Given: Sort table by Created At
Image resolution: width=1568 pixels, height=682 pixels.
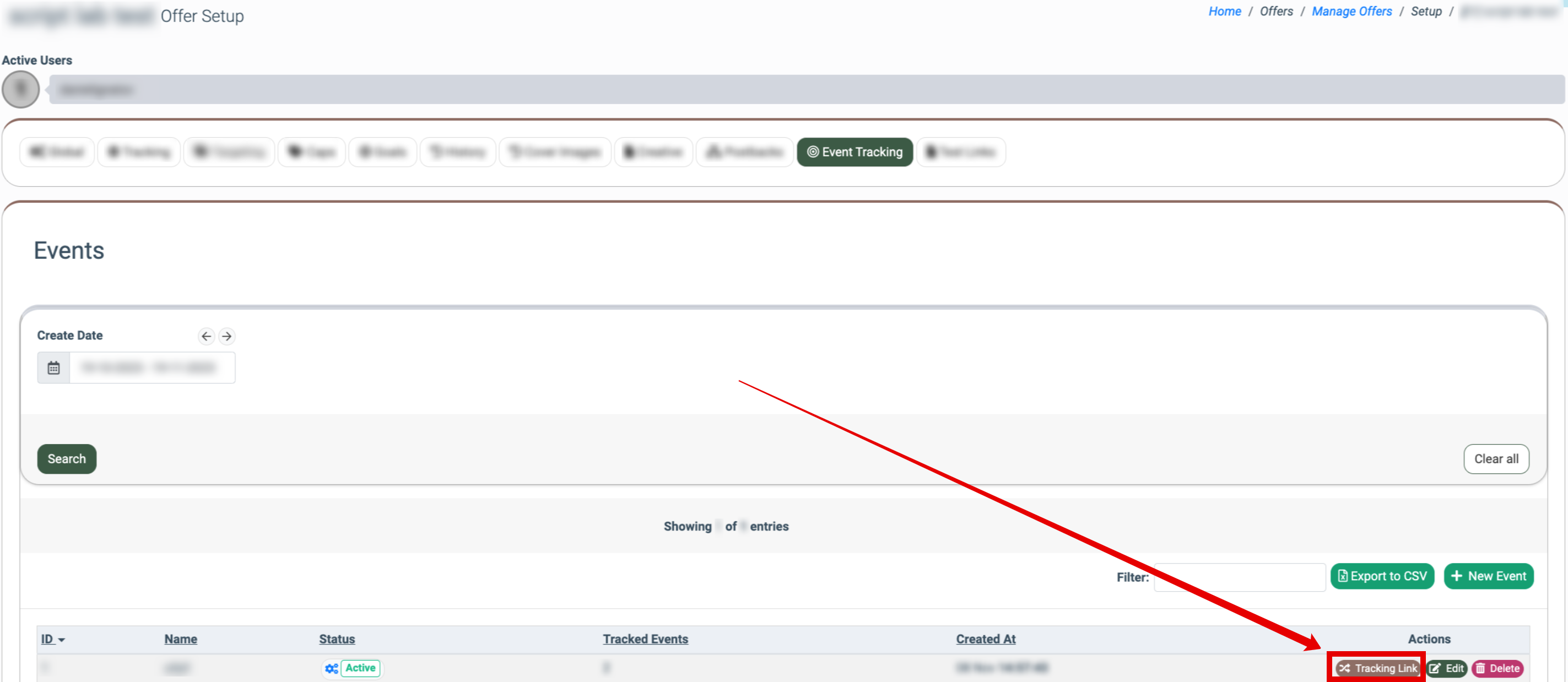Looking at the screenshot, I should point(985,639).
